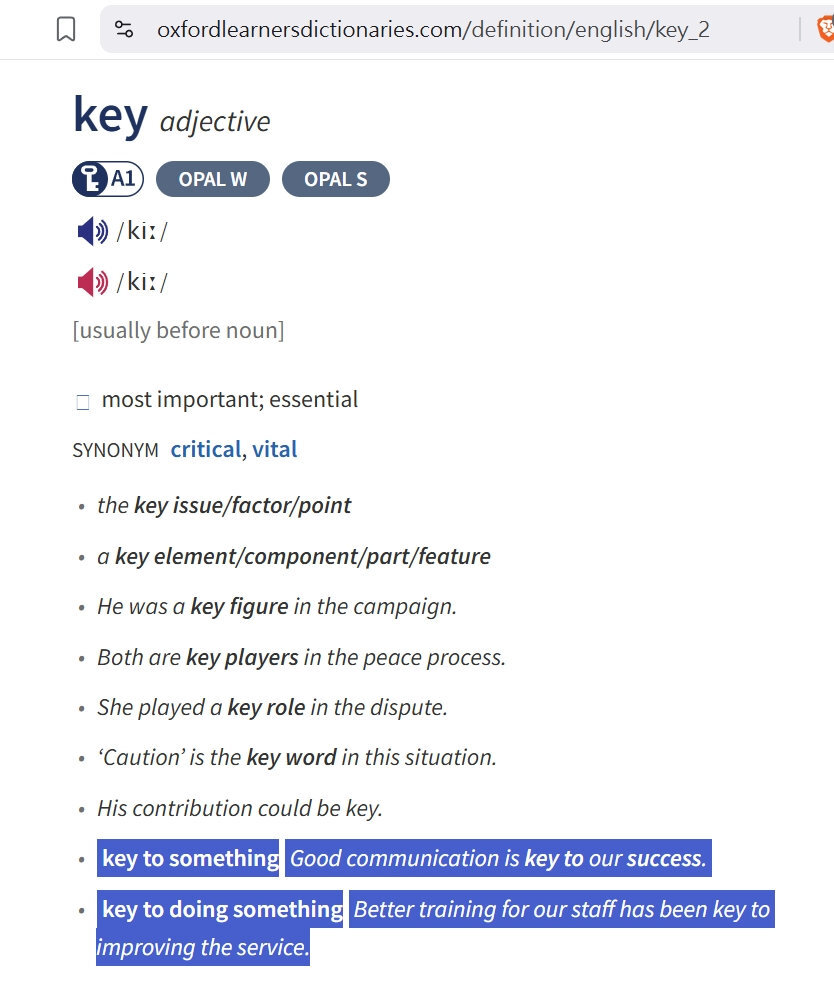Viewport: 834px width, 986px height.
Task: Open the OPAL W badge
Action: [213, 179]
